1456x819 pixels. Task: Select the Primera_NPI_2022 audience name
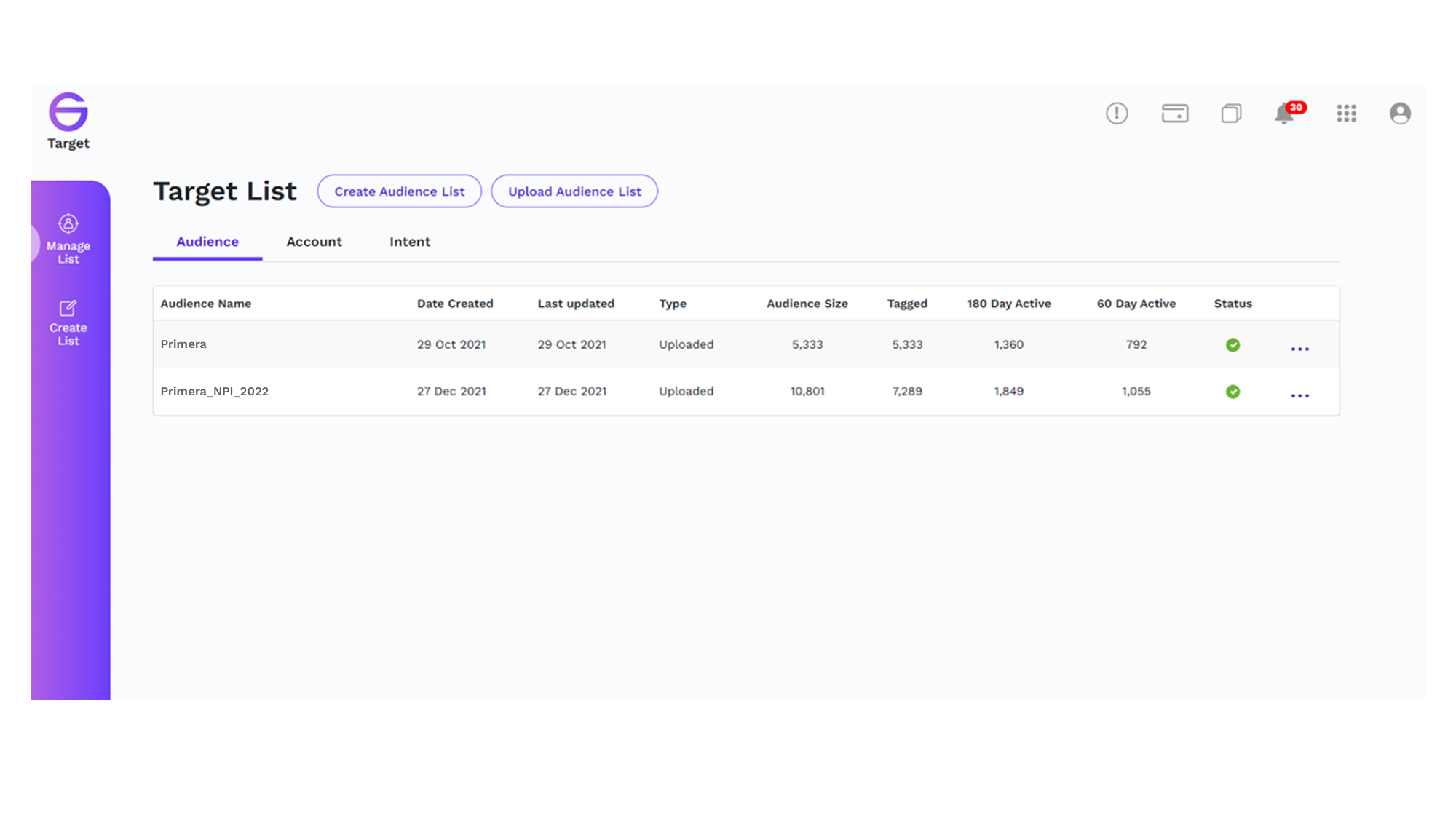click(x=215, y=392)
